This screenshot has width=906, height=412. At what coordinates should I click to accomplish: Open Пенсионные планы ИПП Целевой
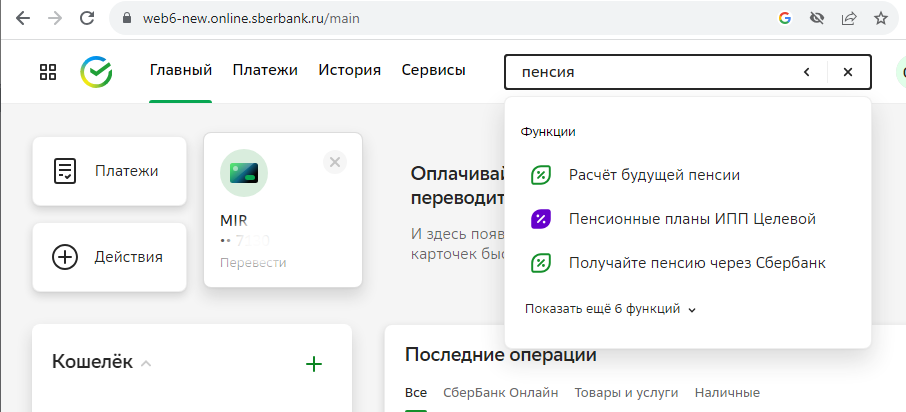point(692,219)
